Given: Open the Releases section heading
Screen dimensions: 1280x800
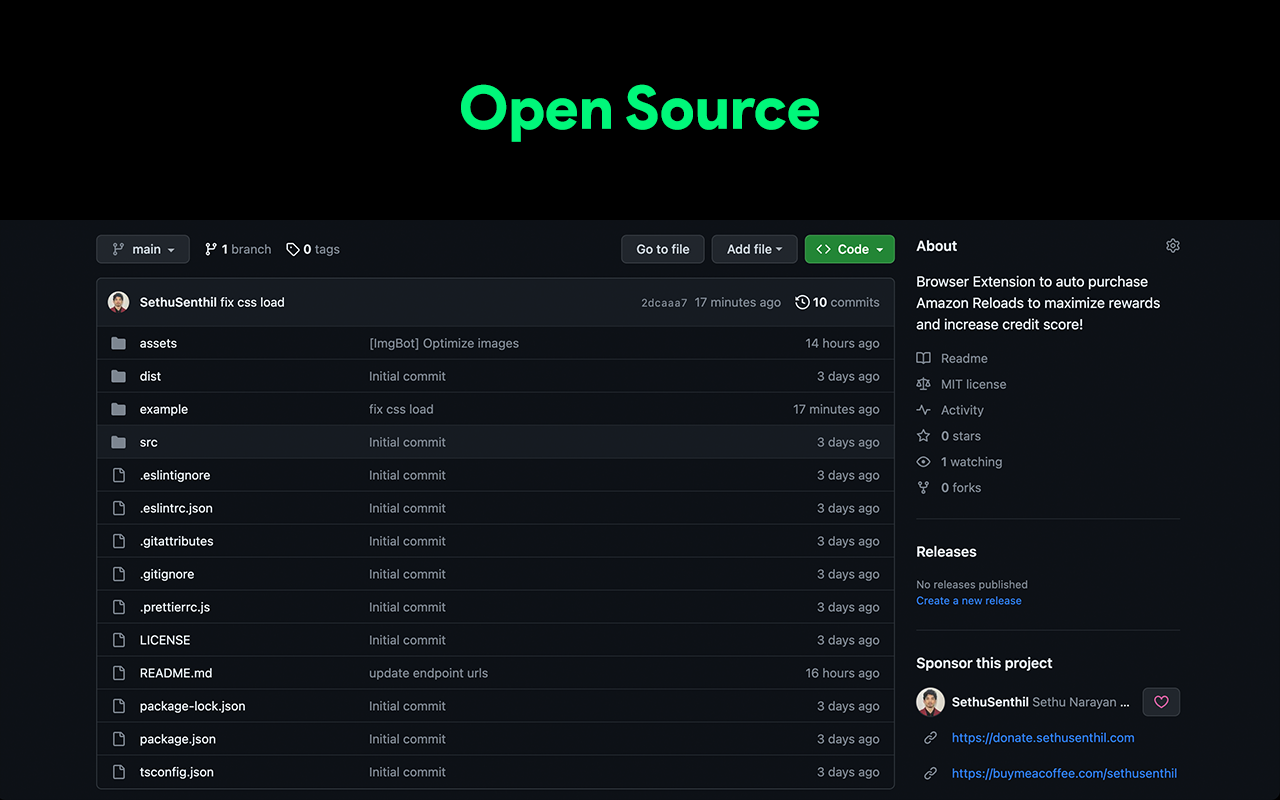Looking at the screenshot, I should (x=946, y=552).
